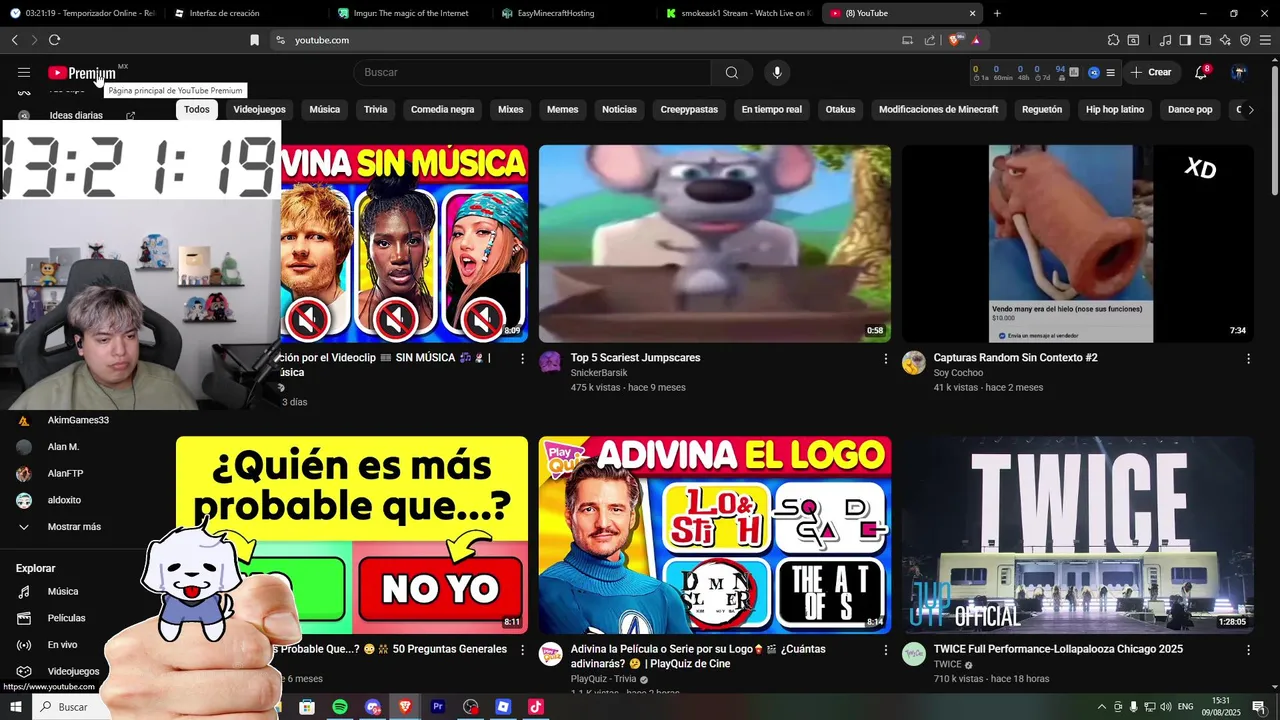Viewport: 1280px width, 720px height.
Task: Open Roblox from the taskbar
Action: (503, 707)
